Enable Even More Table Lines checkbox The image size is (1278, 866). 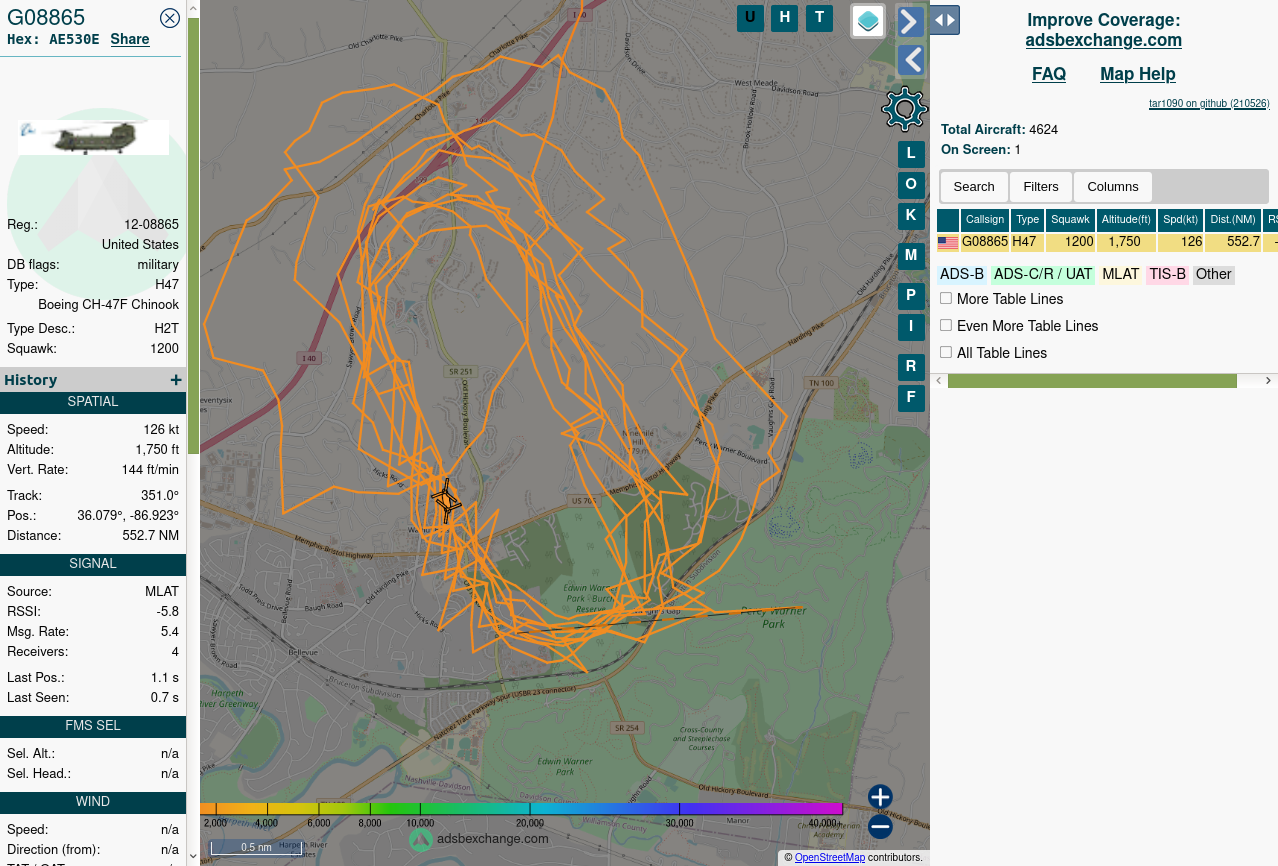pos(946,325)
